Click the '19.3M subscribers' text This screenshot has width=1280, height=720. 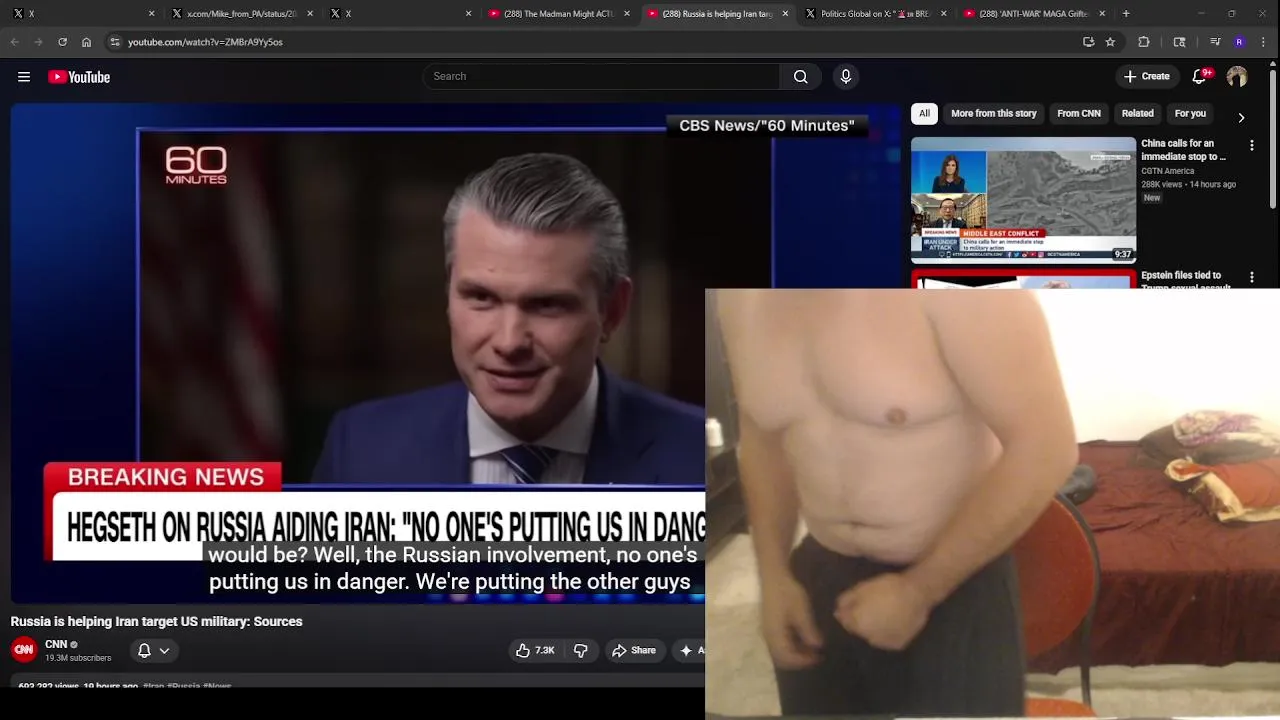[x=78, y=658]
